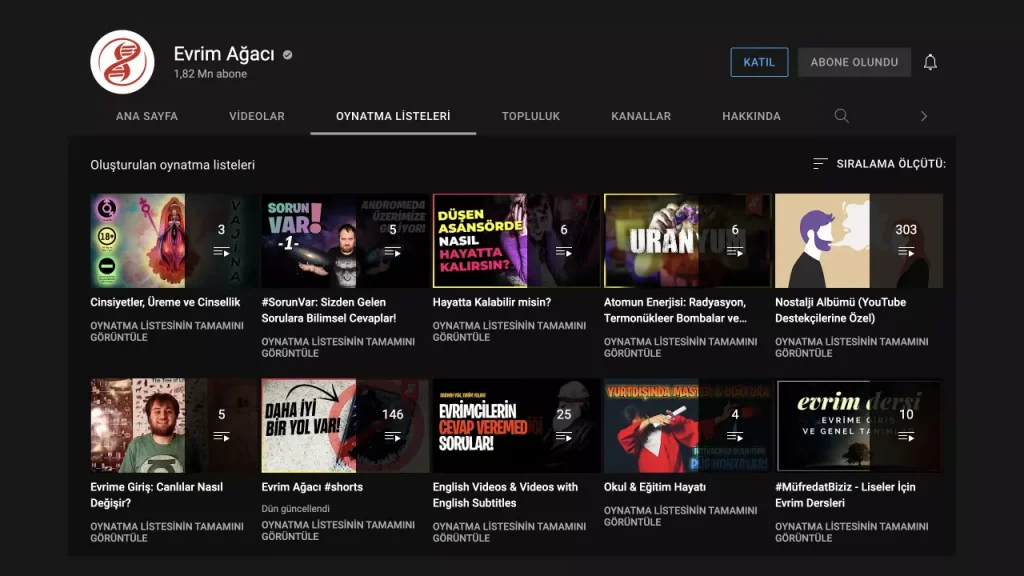
Task: Toggle the notification bell for the channel
Action: 930,62
